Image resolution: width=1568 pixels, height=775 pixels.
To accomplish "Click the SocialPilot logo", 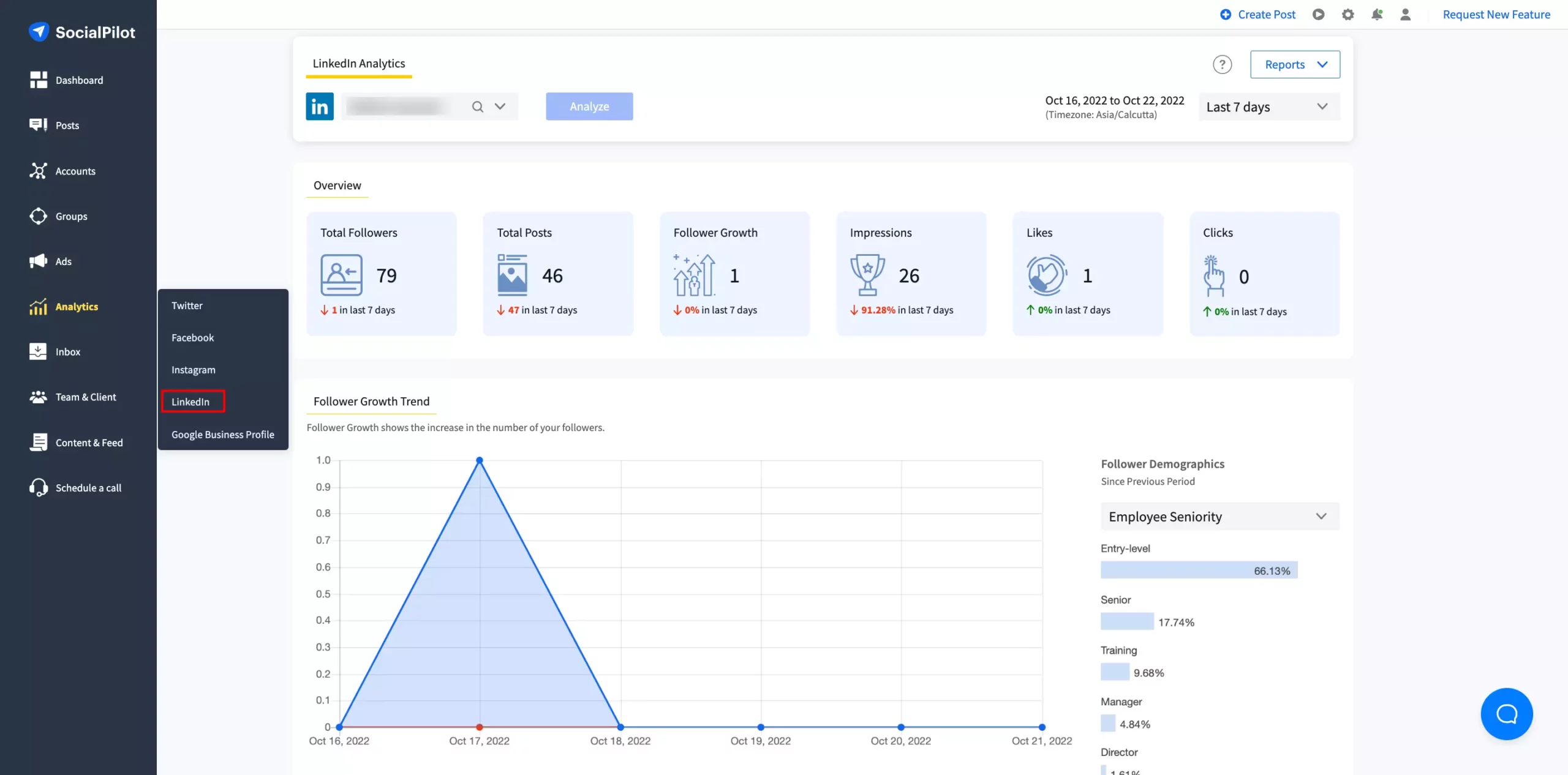I will [81, 32].
